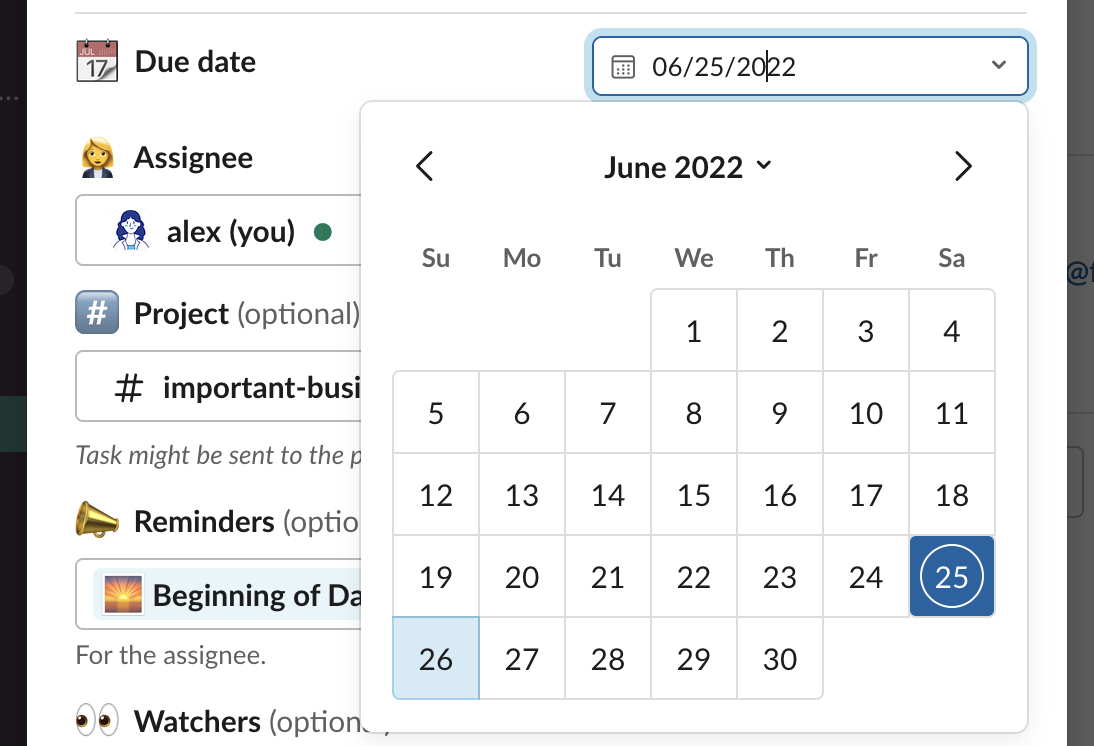Click the selected date June 25
Viewport: 1094px width, 746px height.
[x=951, y=577]
